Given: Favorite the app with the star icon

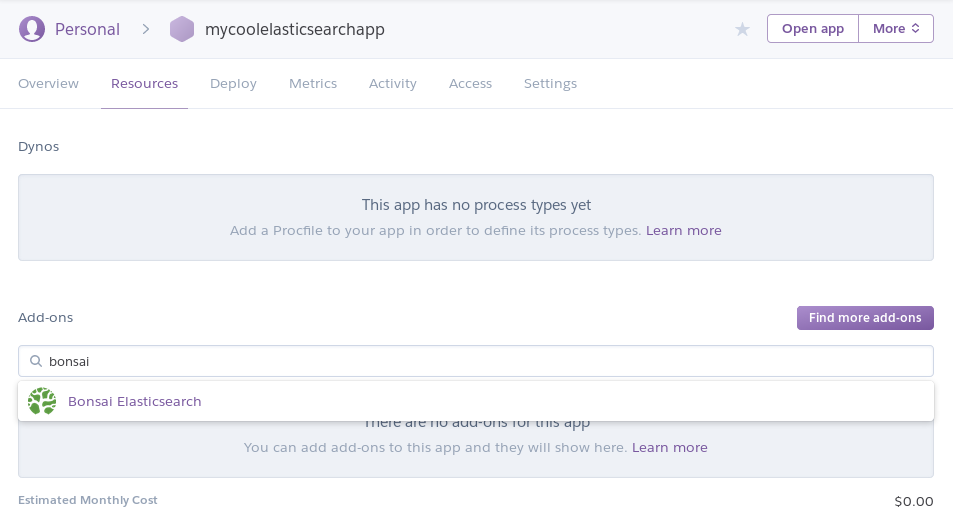Looking at the screenshot, I should coord(742,29).
